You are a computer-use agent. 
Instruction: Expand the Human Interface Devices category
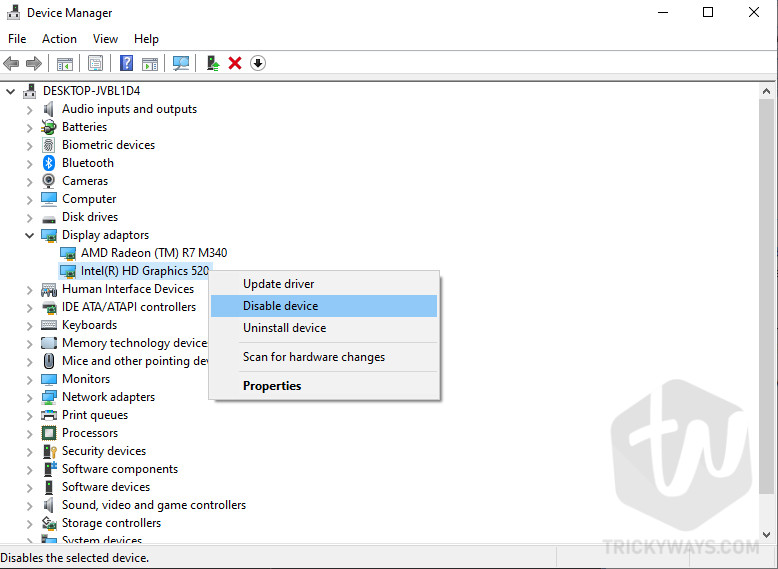tap(29, 290)
